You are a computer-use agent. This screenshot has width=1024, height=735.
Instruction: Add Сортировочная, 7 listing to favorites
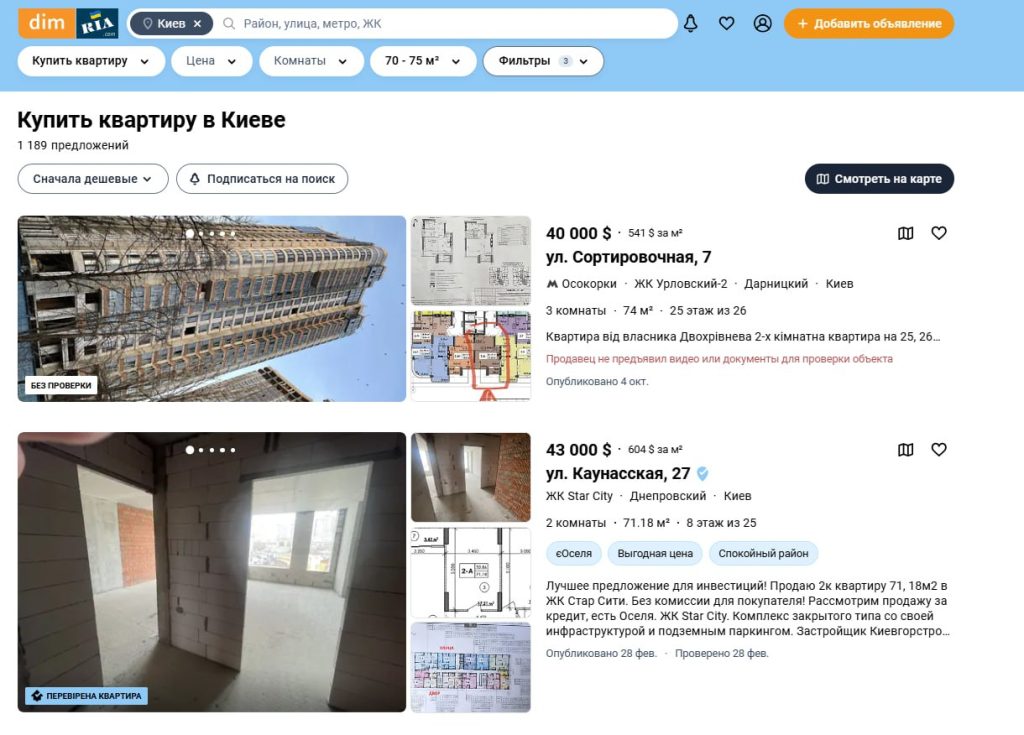click(x=939, y=233)
